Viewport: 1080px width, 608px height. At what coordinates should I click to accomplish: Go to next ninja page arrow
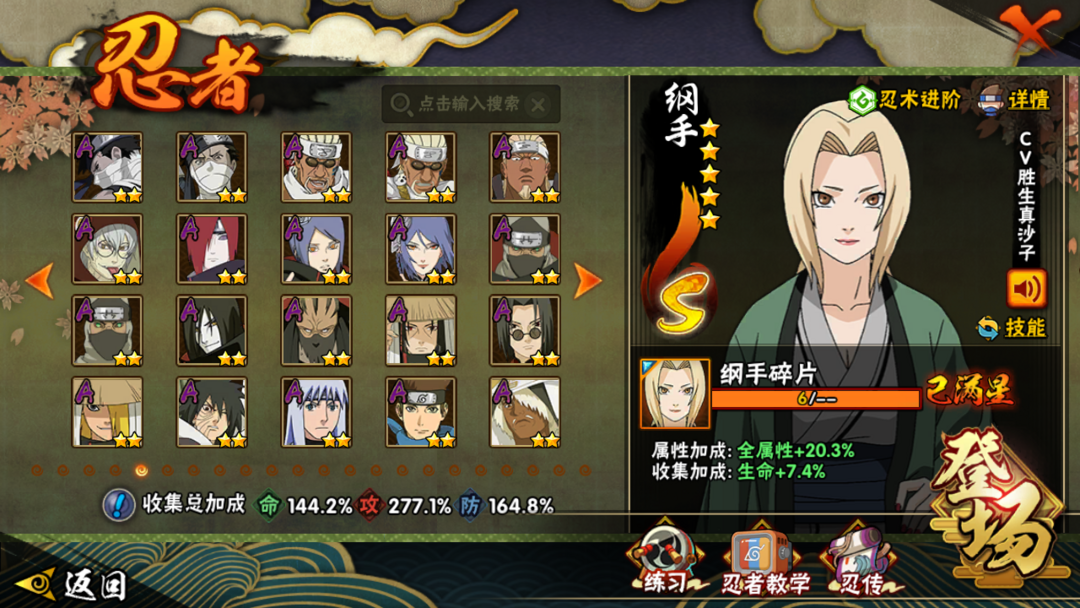(588, 280)
